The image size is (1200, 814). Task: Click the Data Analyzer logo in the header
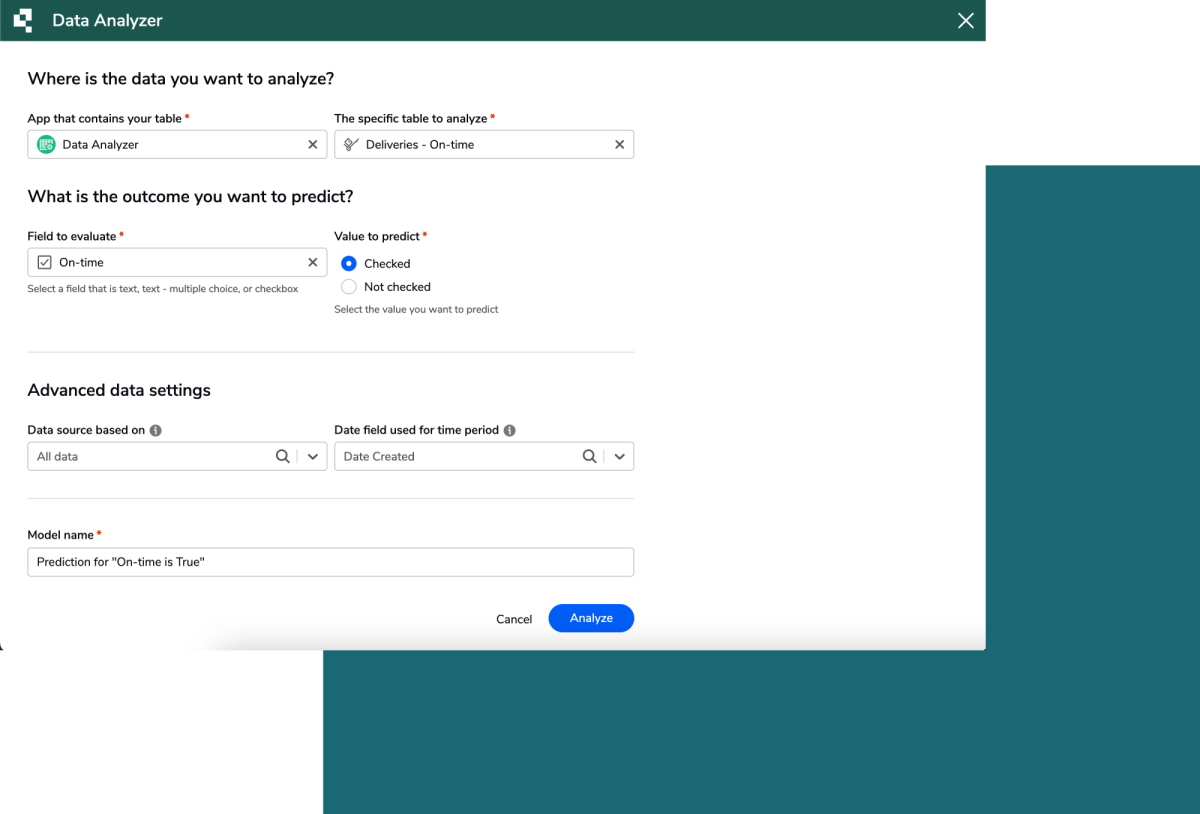point(22,20)
